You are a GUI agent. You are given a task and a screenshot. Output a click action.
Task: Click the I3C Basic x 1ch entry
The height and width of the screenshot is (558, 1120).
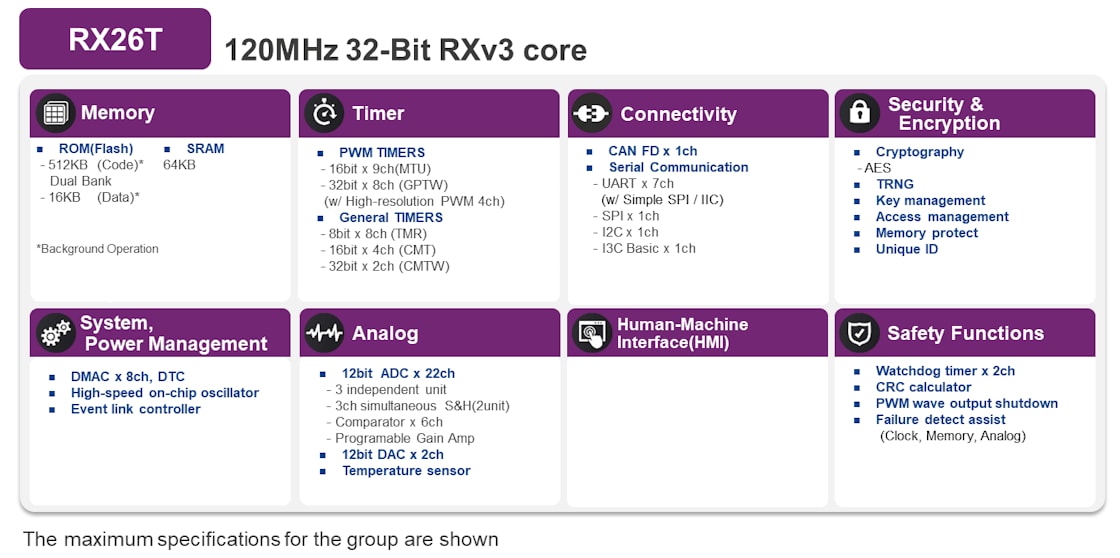tap(644, 249)
